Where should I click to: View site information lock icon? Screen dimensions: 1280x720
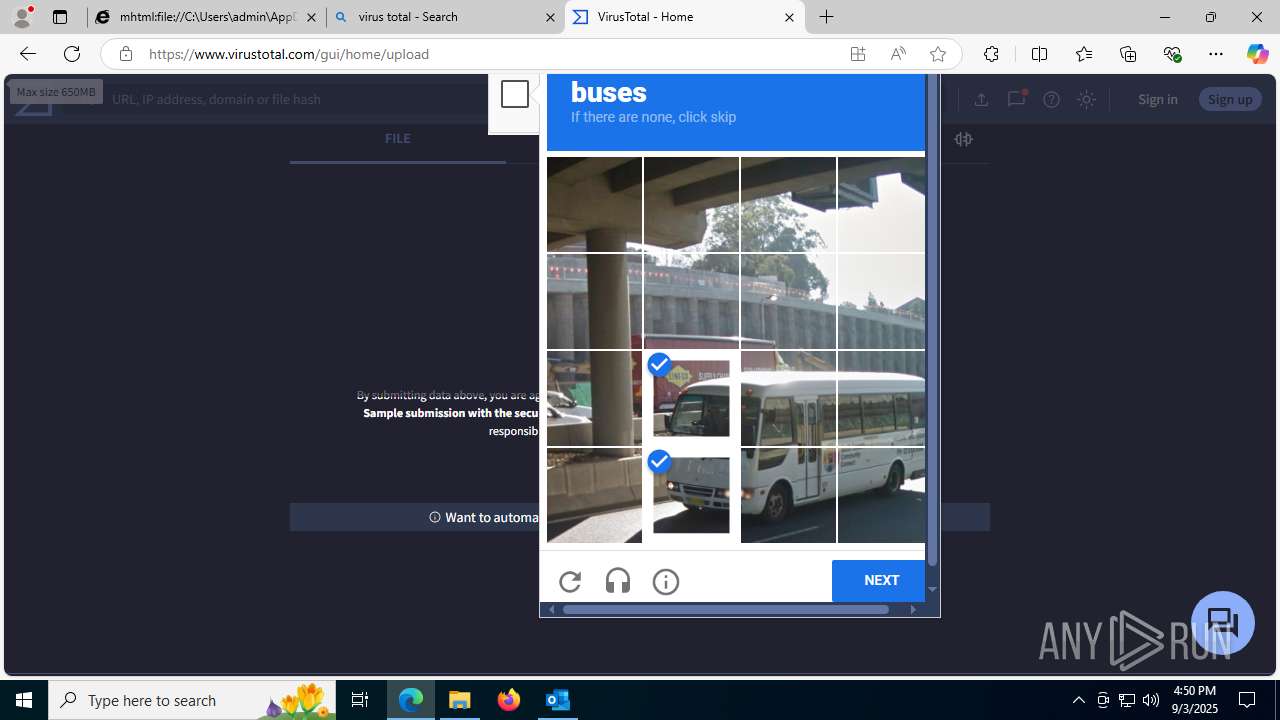pos(125,54)
